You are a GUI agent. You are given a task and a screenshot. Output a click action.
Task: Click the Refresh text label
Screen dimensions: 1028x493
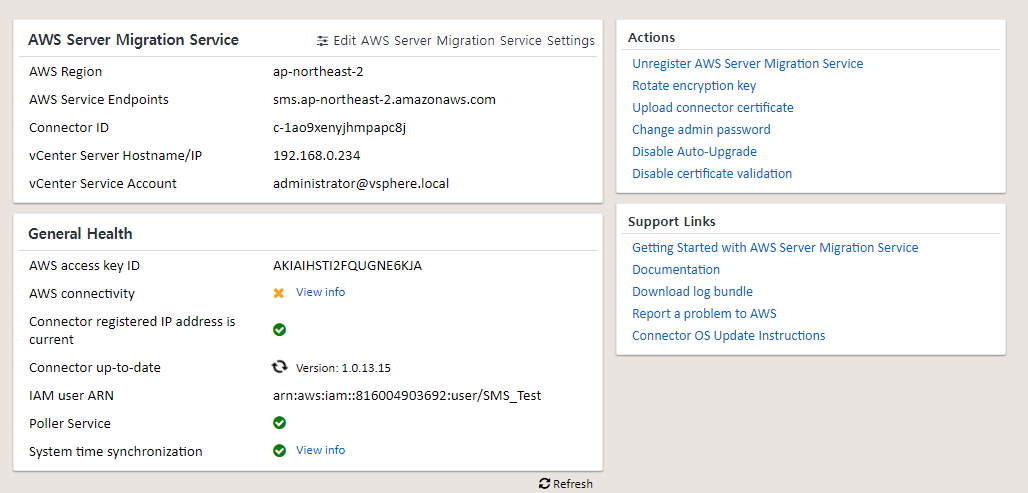573,484
